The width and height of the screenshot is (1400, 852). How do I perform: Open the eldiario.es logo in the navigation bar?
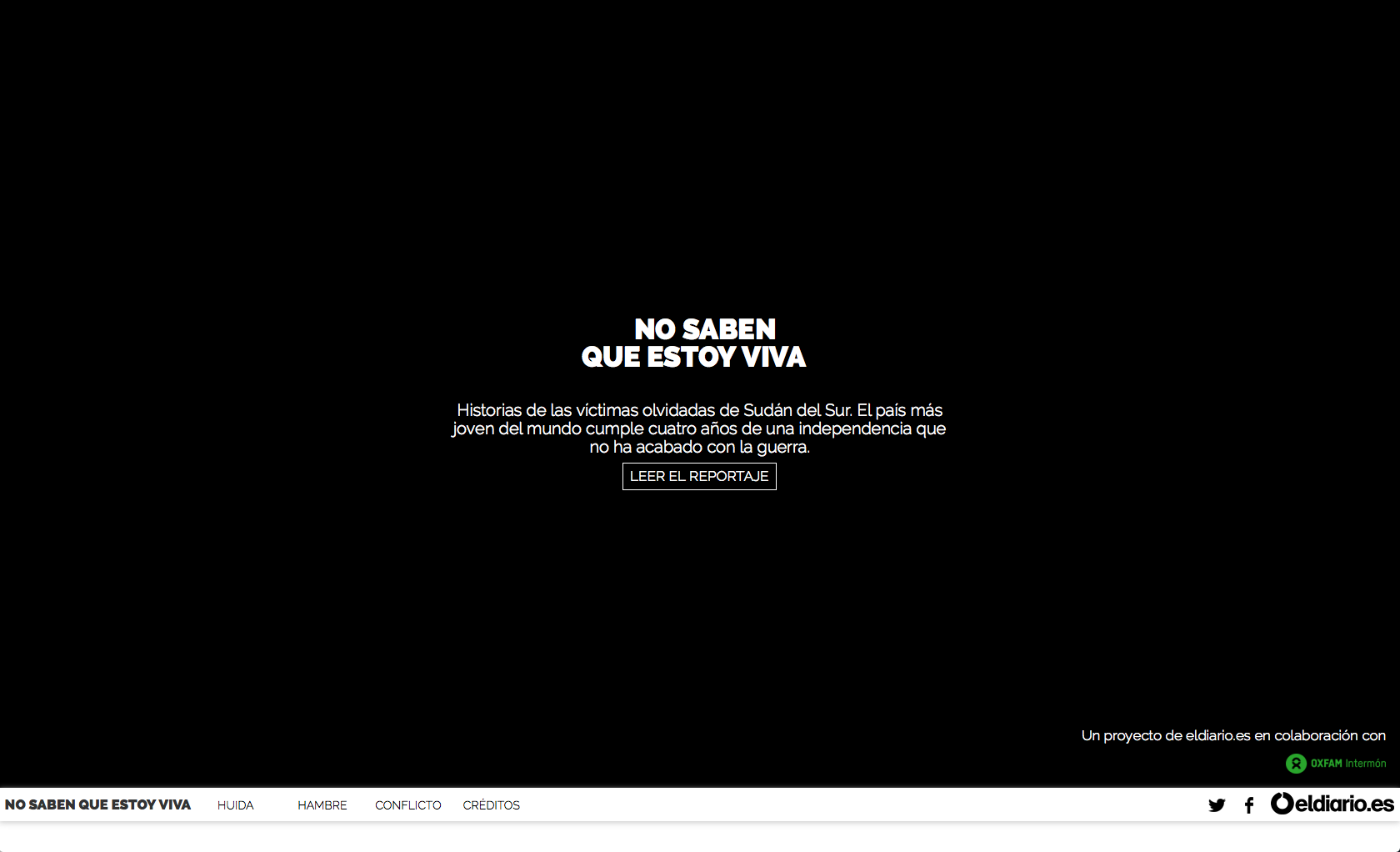1332,804
